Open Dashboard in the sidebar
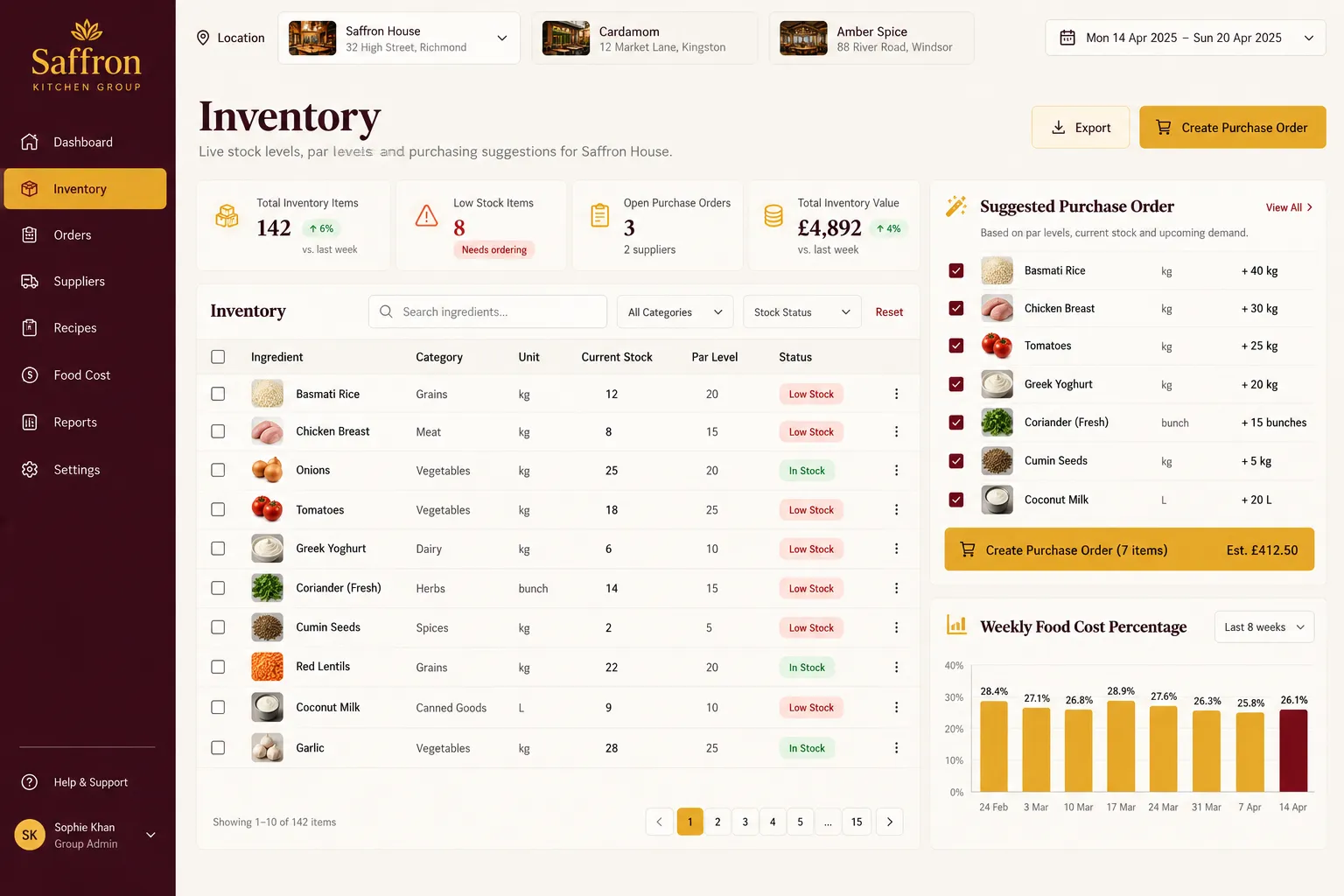 (85, 142)
